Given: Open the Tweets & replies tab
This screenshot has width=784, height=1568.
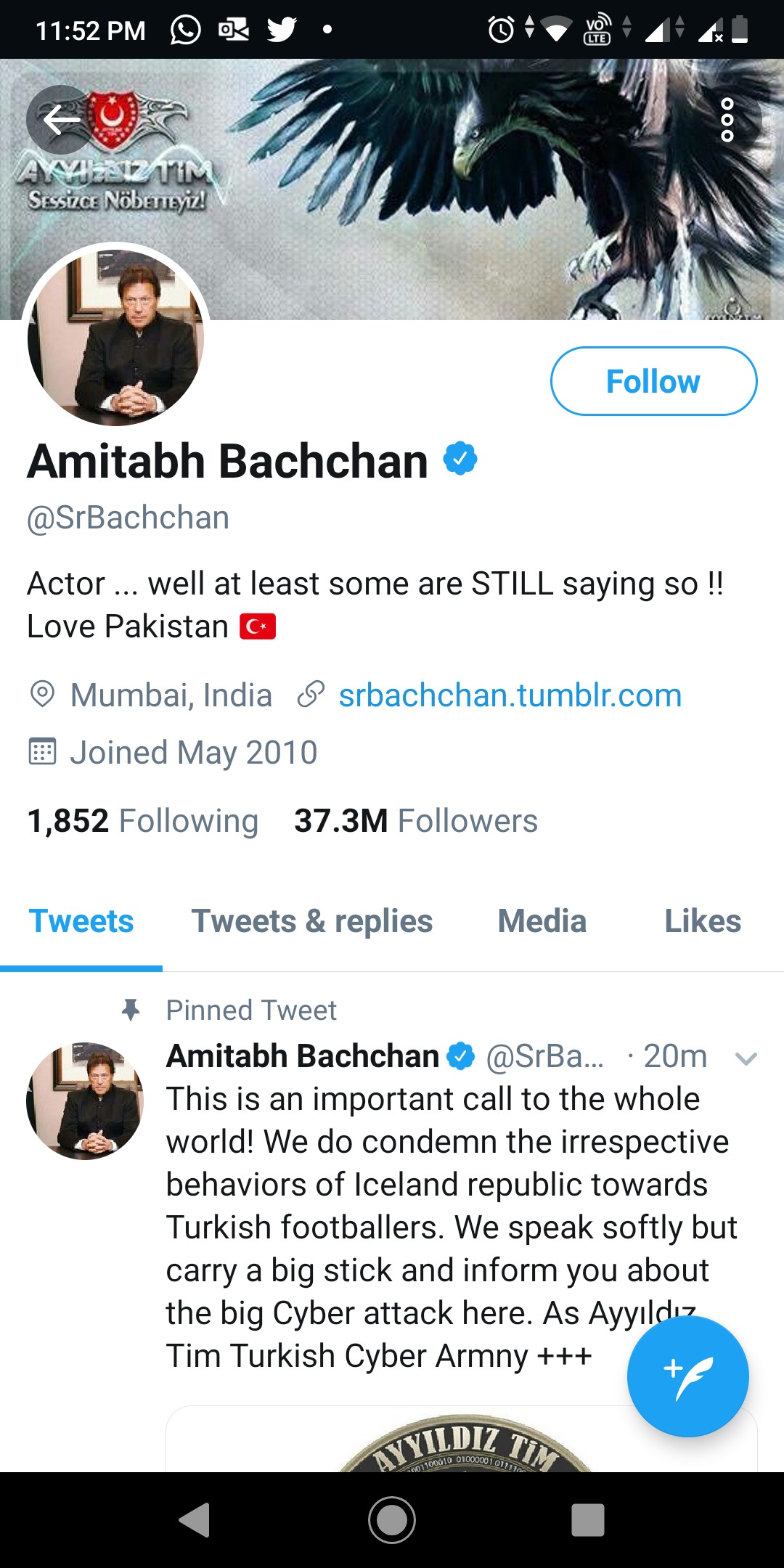Looking at the screenshot, I should coord(312,920).
